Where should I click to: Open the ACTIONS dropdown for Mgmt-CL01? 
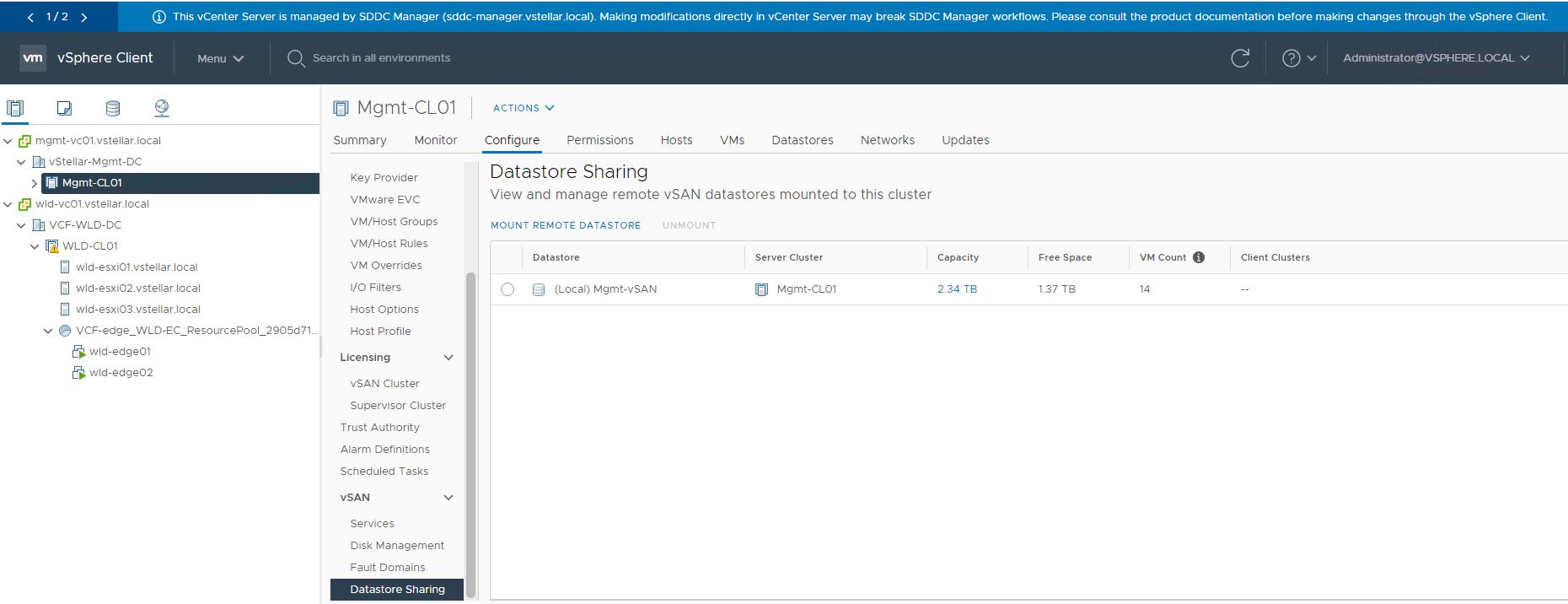[523, 108]
